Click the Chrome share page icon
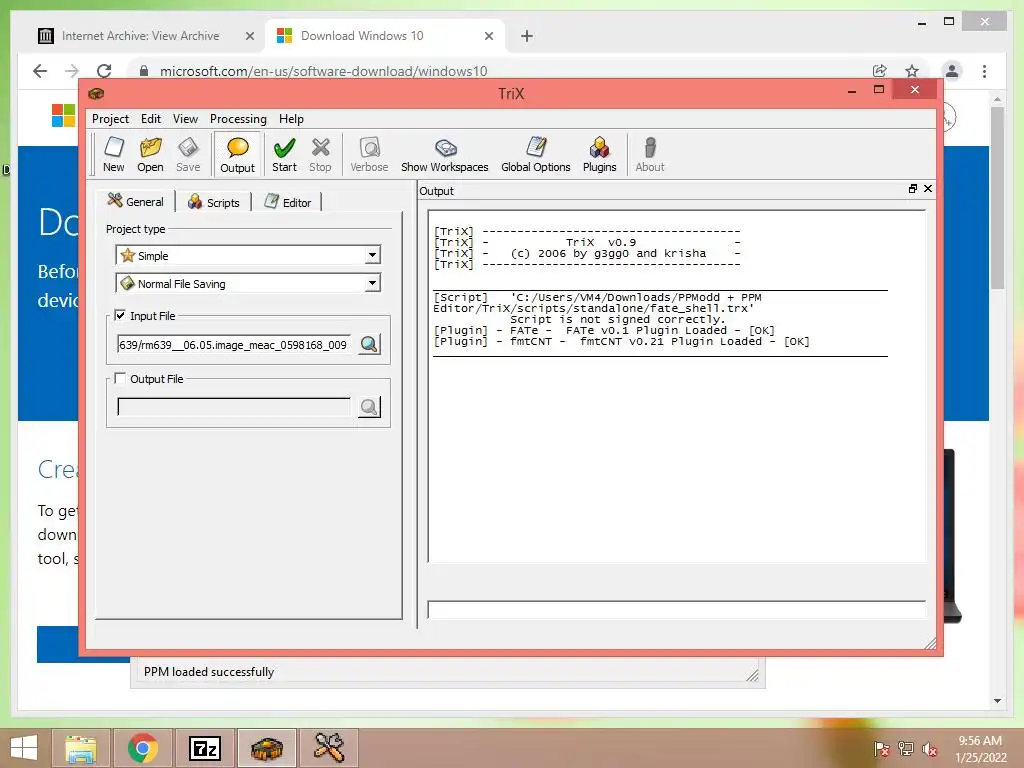 click(x=879, y=71)
